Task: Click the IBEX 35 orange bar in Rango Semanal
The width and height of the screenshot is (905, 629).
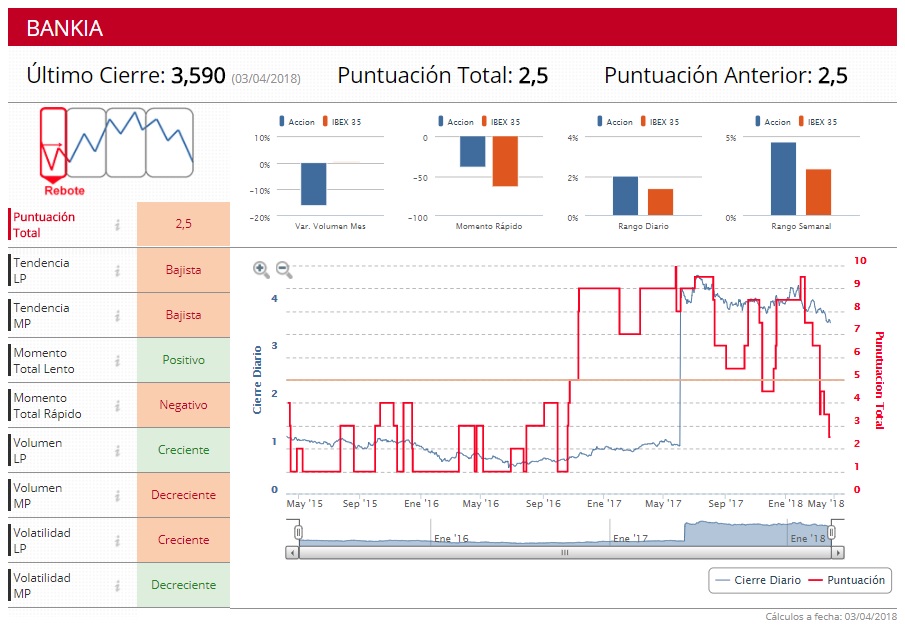Action: 818,192
